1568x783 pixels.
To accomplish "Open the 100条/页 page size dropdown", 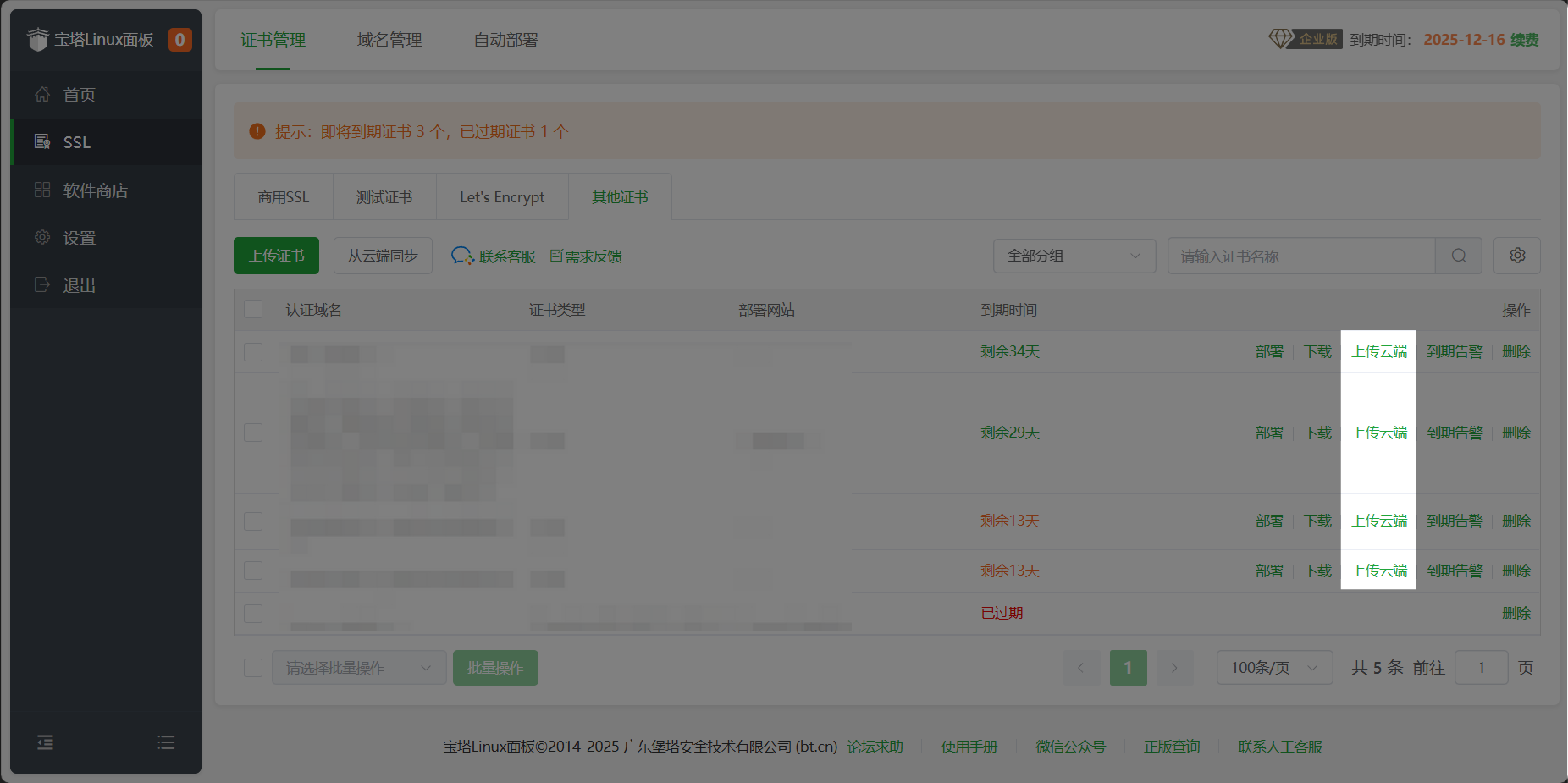I will [1273, 667].
